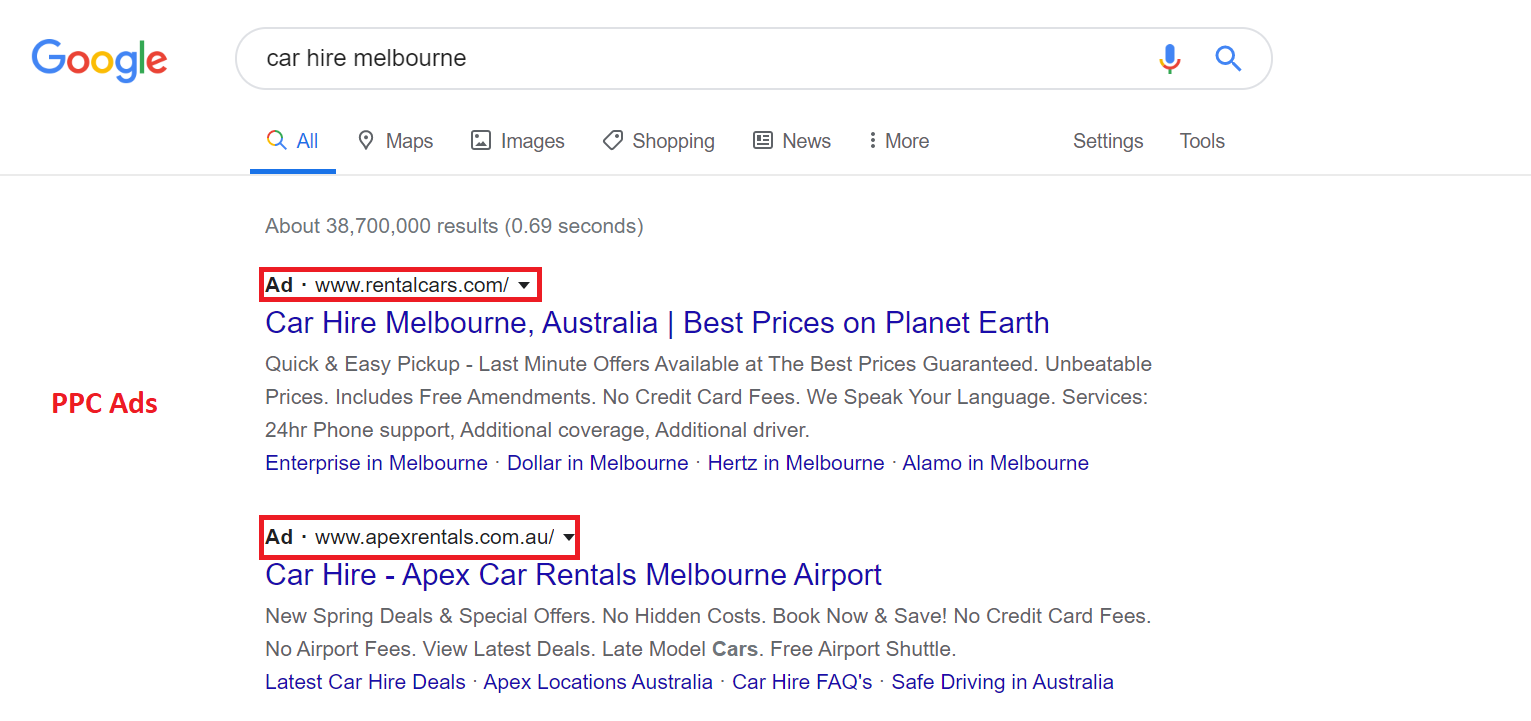Screen dimensions: 1531x721
Task: Switch to the Images tab
Action: (518, 141)
